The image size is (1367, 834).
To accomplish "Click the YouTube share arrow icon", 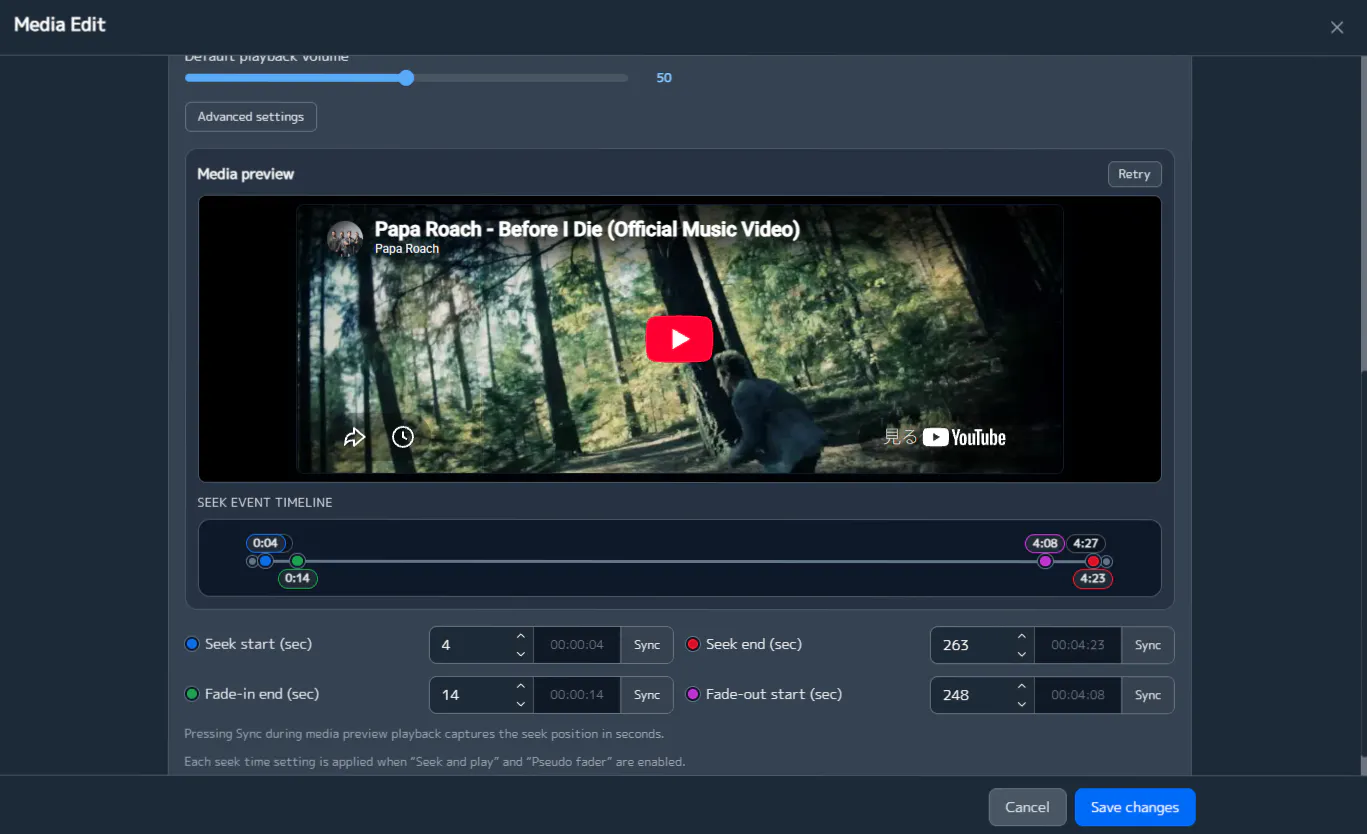I will point(354,437).
